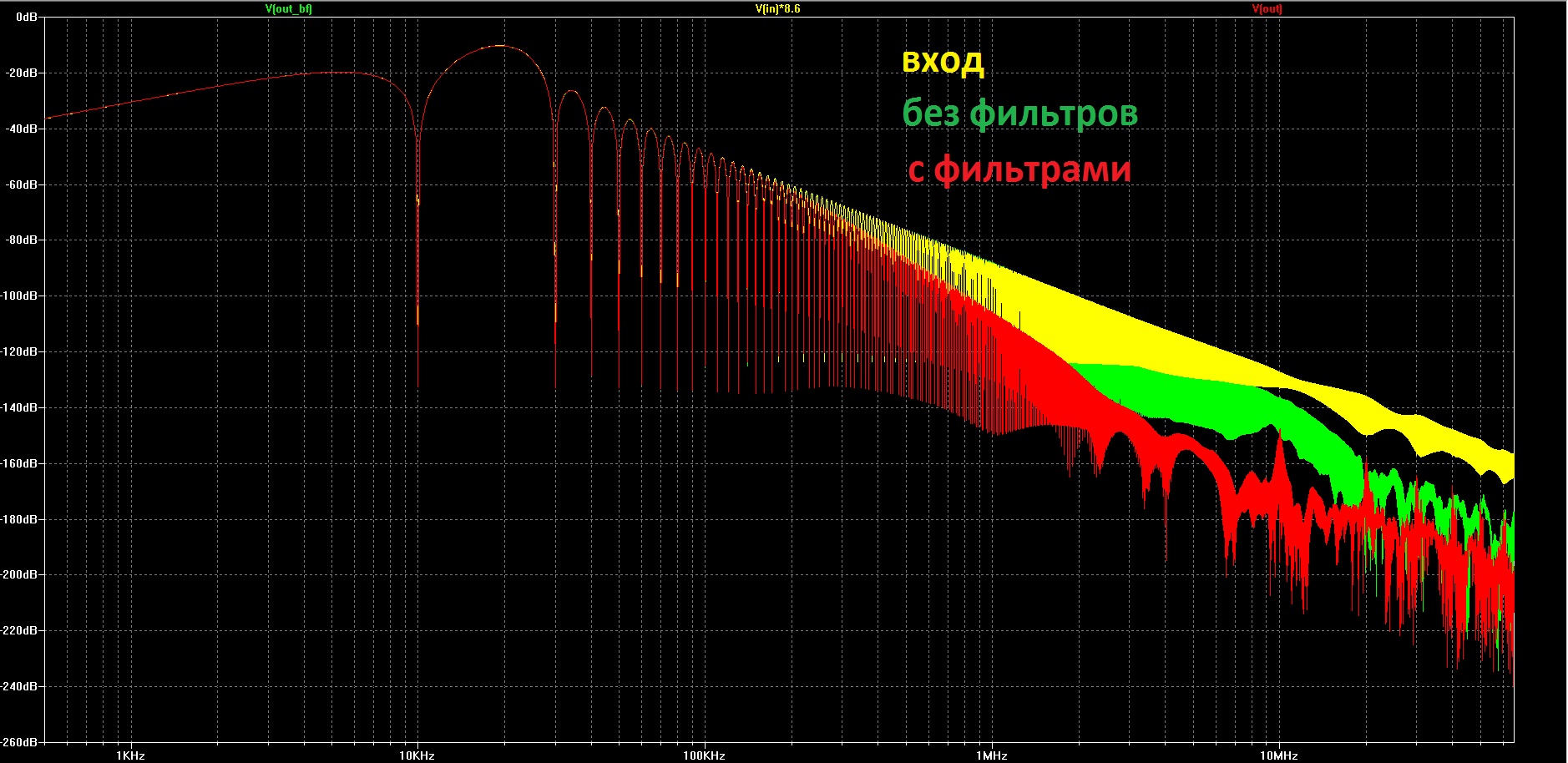This screenshot has height=763, width=1568.
Task: Click the -100dB vertical axis label
Action: click(19, 296)
